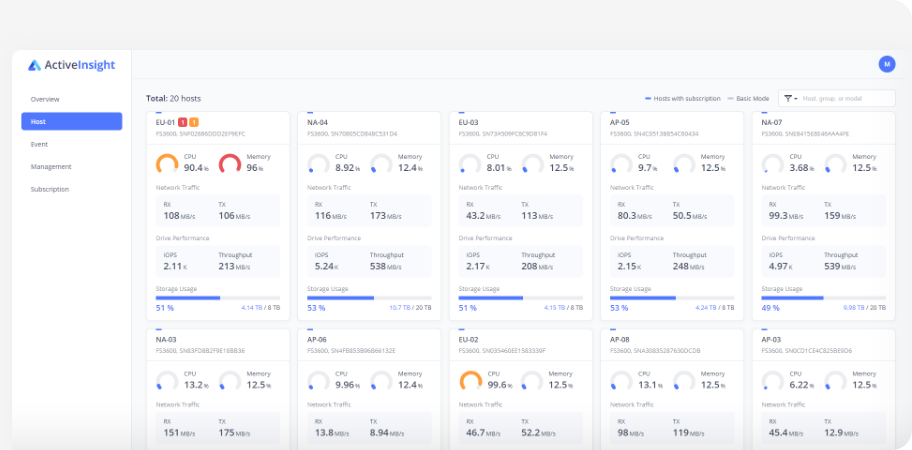
Task: Click the EU-02 orange CPU gauge
Action: pyautogui.click(x=471, y=381)
